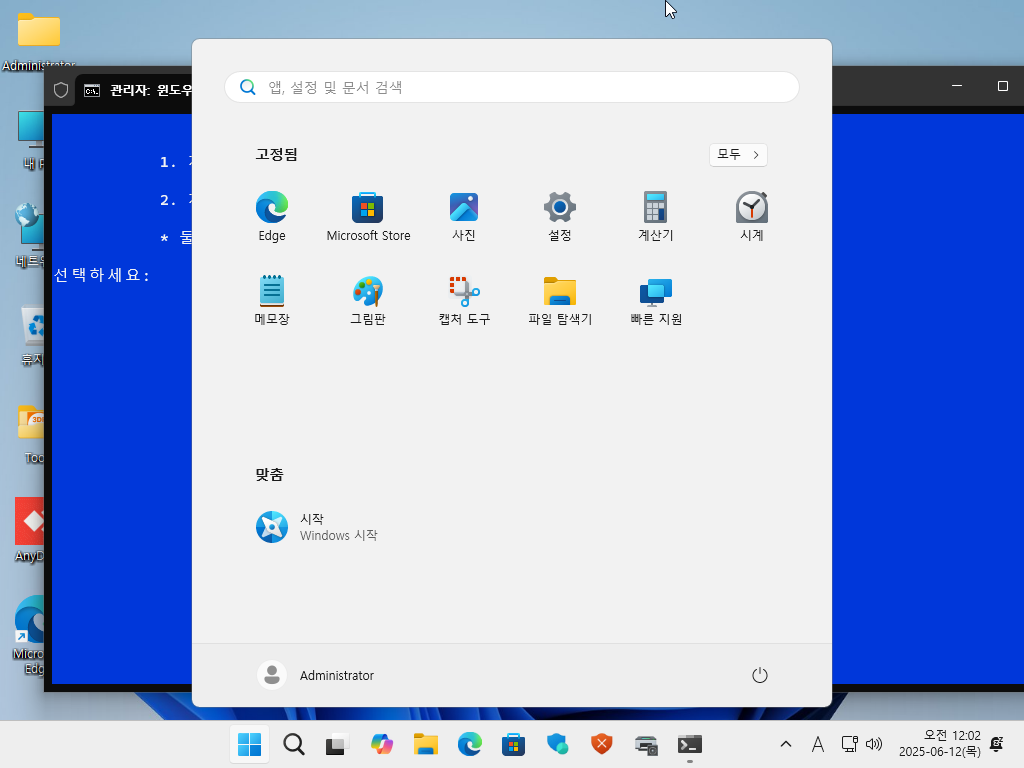Launch 계산기 (Calculator) app
The height and width of the screenshot is (768, 1024).
point(655,217)
